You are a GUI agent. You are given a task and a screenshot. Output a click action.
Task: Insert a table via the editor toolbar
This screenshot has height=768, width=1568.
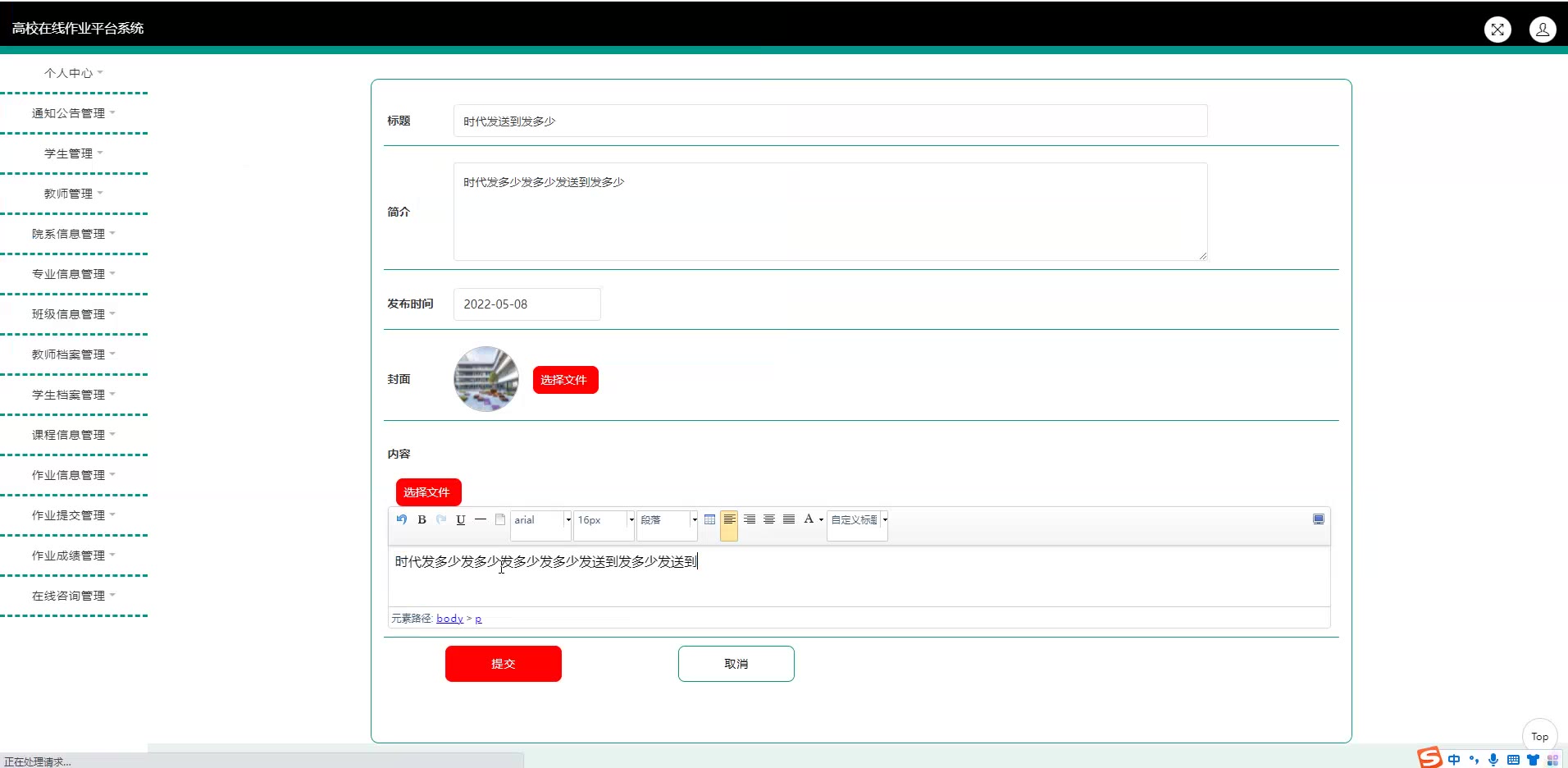tap(710, 519)
